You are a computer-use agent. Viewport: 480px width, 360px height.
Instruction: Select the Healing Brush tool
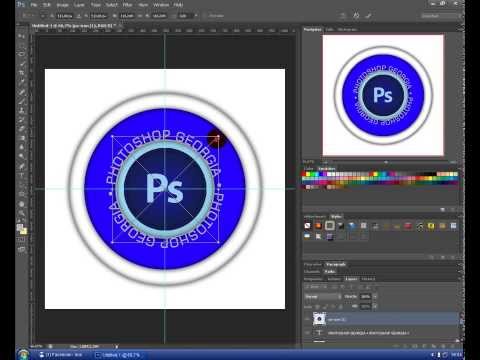[x=22, y=92]
